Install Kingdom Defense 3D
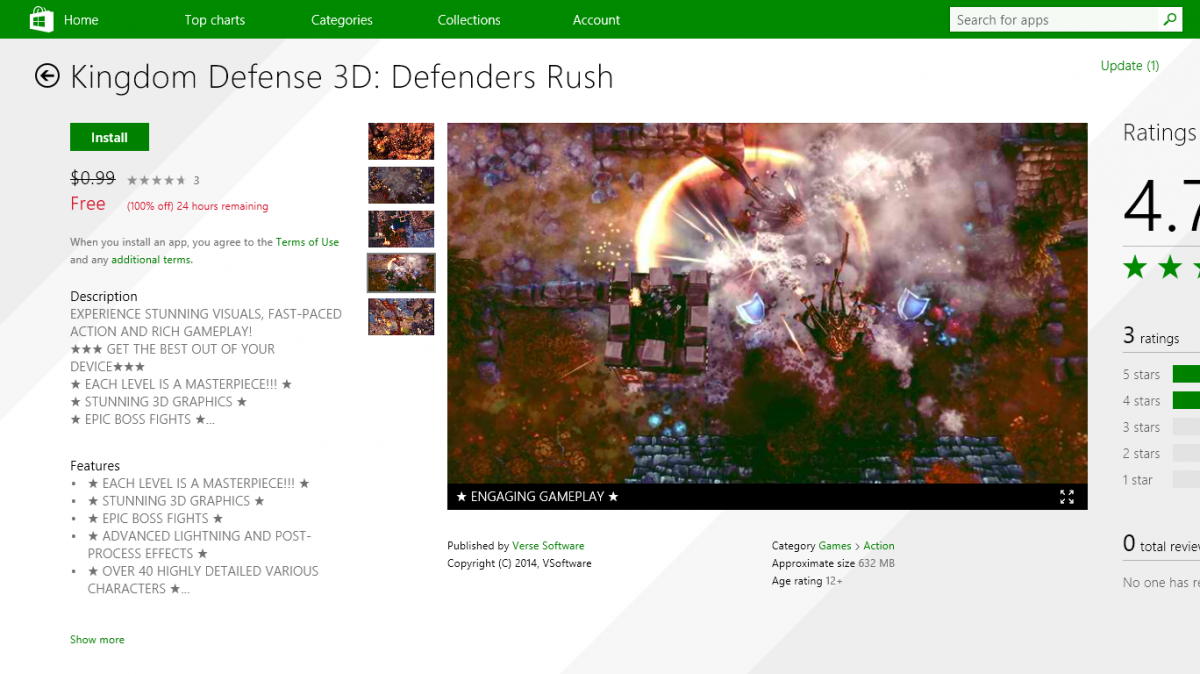This screenshot has height=674, width=1200. click(109, 137)
